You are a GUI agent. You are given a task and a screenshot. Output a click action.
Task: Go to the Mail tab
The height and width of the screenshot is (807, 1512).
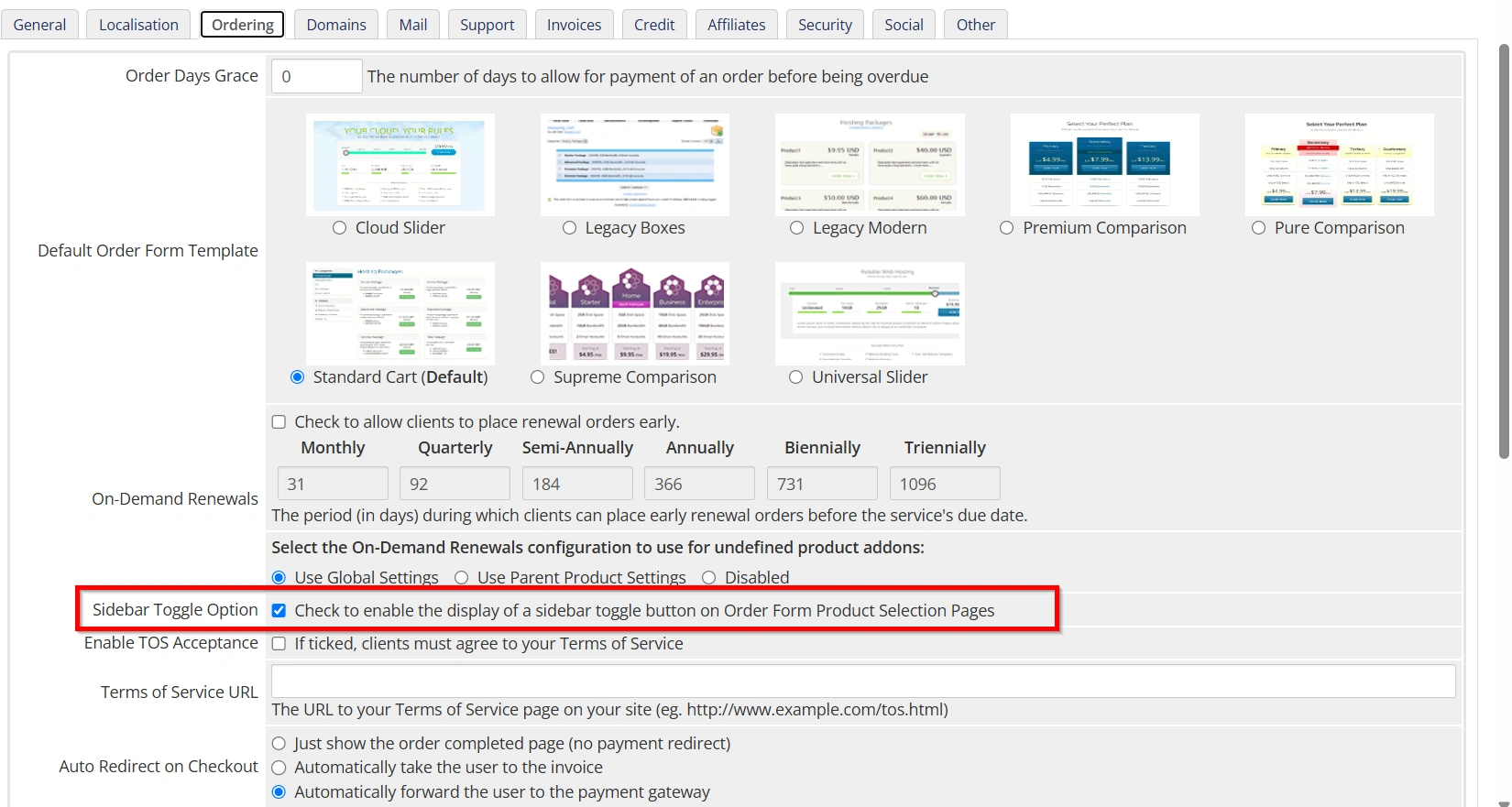413,25
